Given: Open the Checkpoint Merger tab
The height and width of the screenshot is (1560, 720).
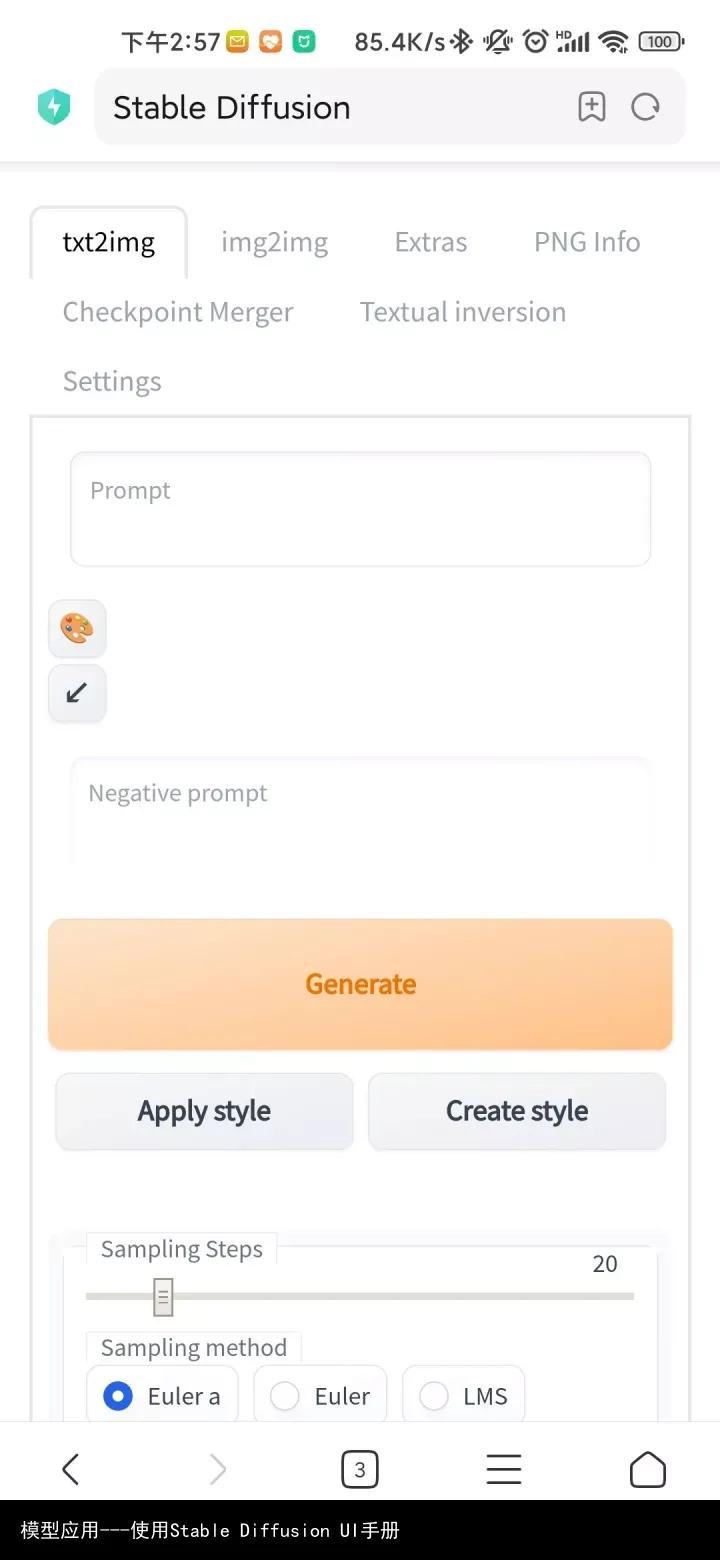Looking at the screenshot, I should pos(178,312).
